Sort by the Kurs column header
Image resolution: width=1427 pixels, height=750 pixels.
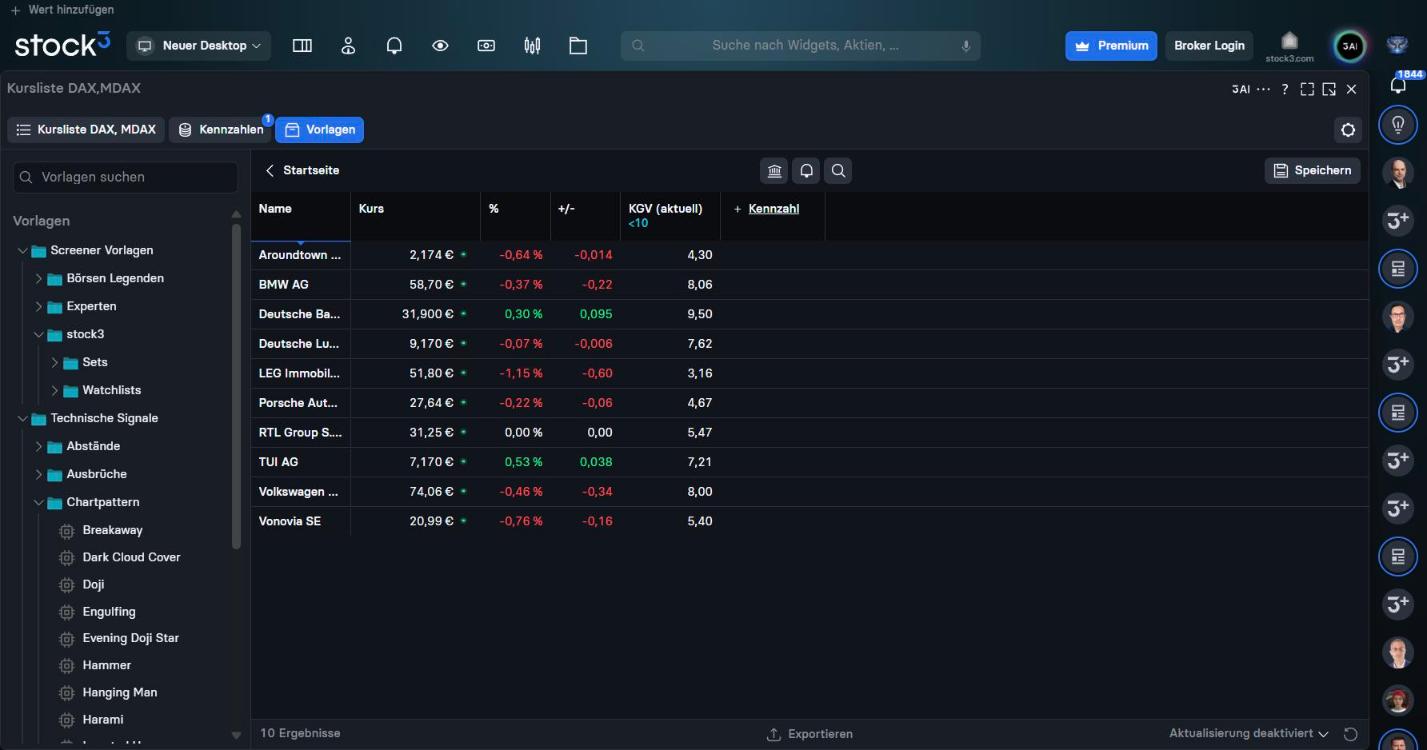pos(371,209)
